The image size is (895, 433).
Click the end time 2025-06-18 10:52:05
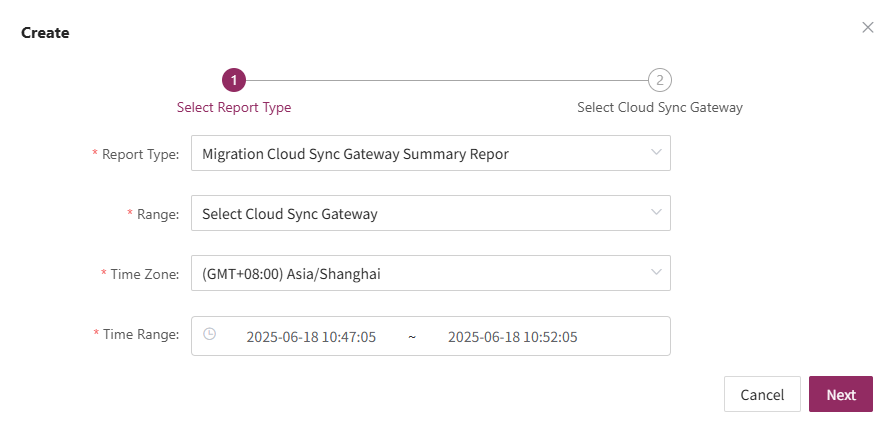click(x=513, y=337)
